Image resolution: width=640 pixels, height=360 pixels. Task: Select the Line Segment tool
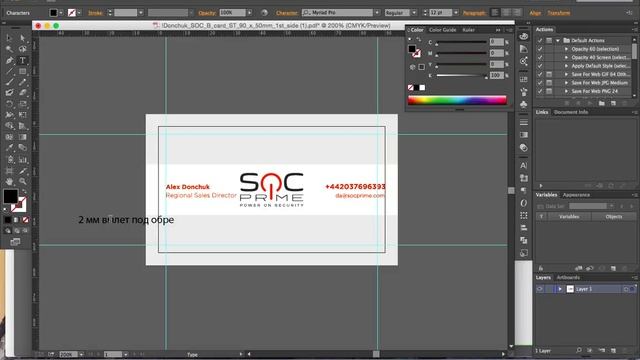click(x=9, y=71)
